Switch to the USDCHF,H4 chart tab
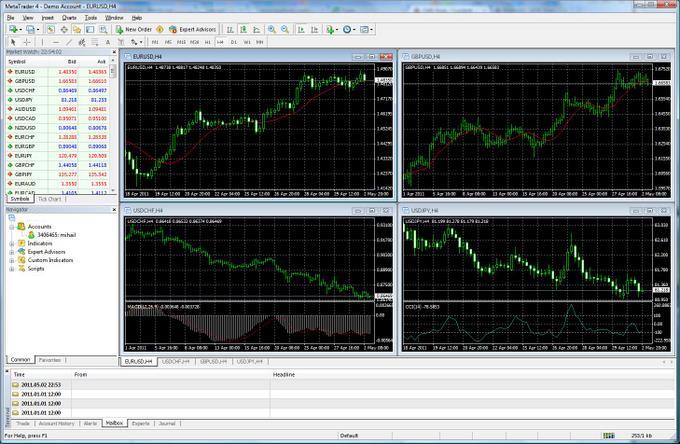680x444 pixels. pyautogui.click(x=176, y=361)
